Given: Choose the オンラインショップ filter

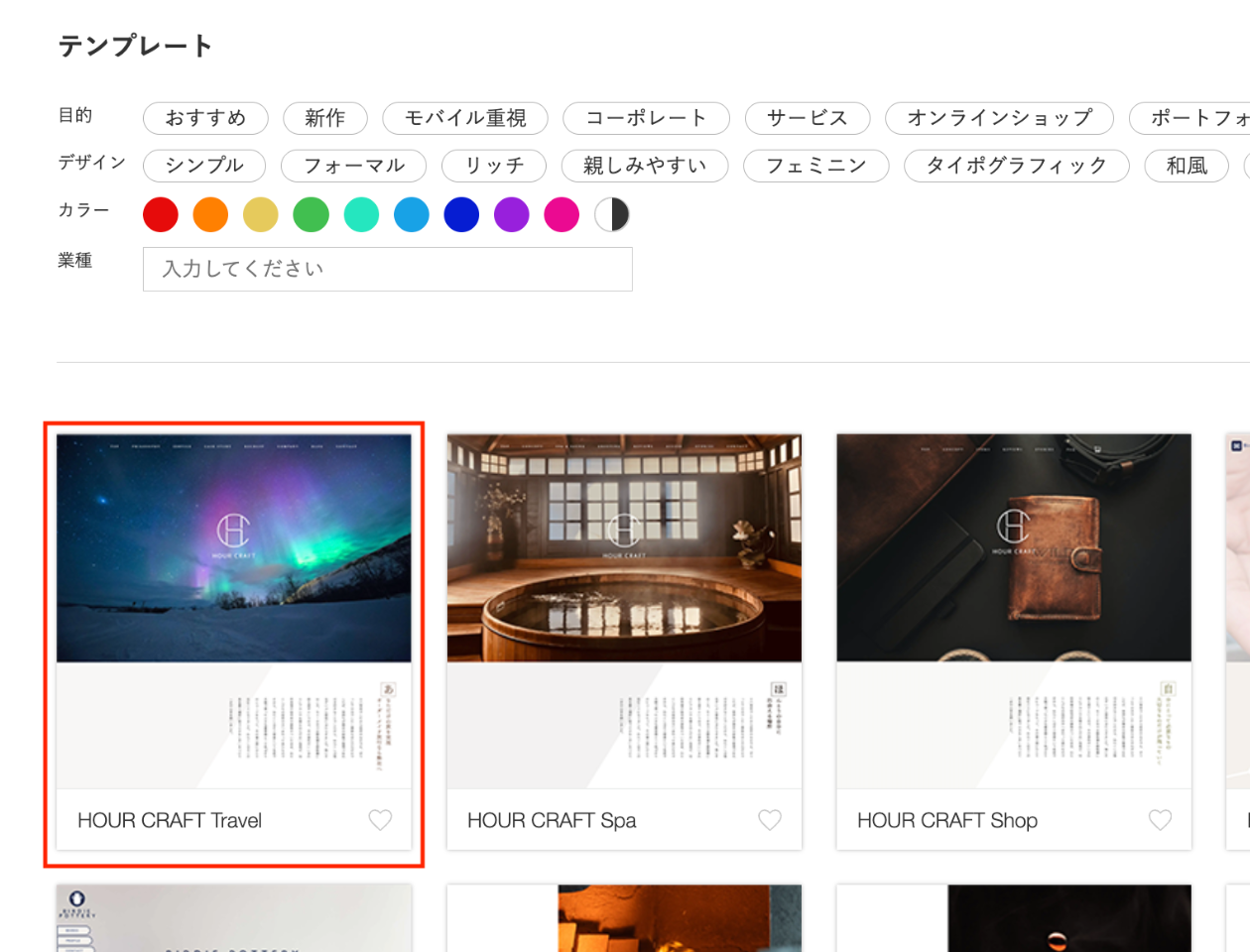Looking at the screenshot, I should 999,118.
